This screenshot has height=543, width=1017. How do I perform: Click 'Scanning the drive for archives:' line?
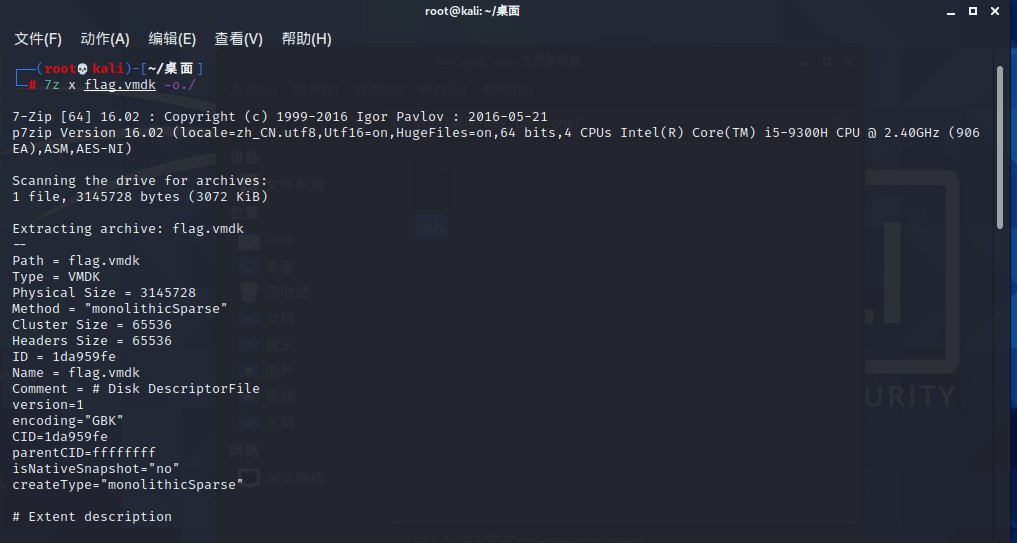(140, 180)
